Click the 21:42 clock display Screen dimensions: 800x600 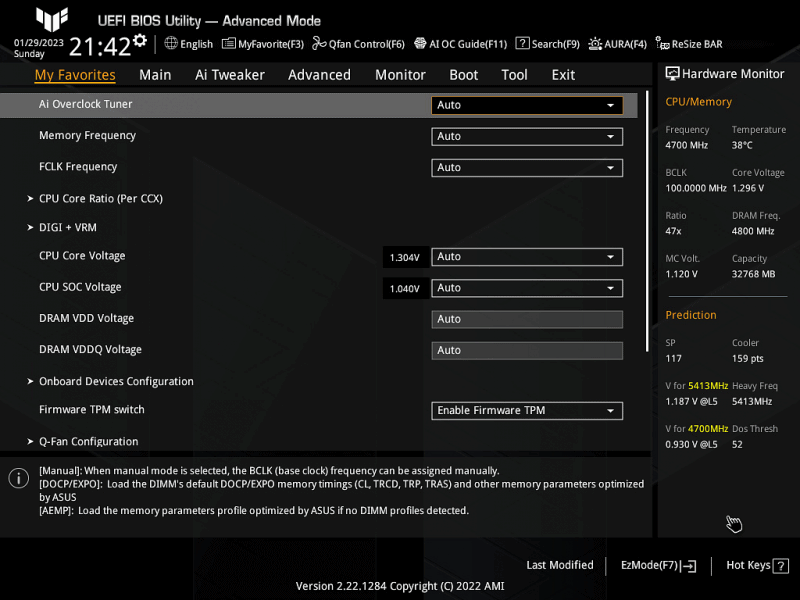100,47
